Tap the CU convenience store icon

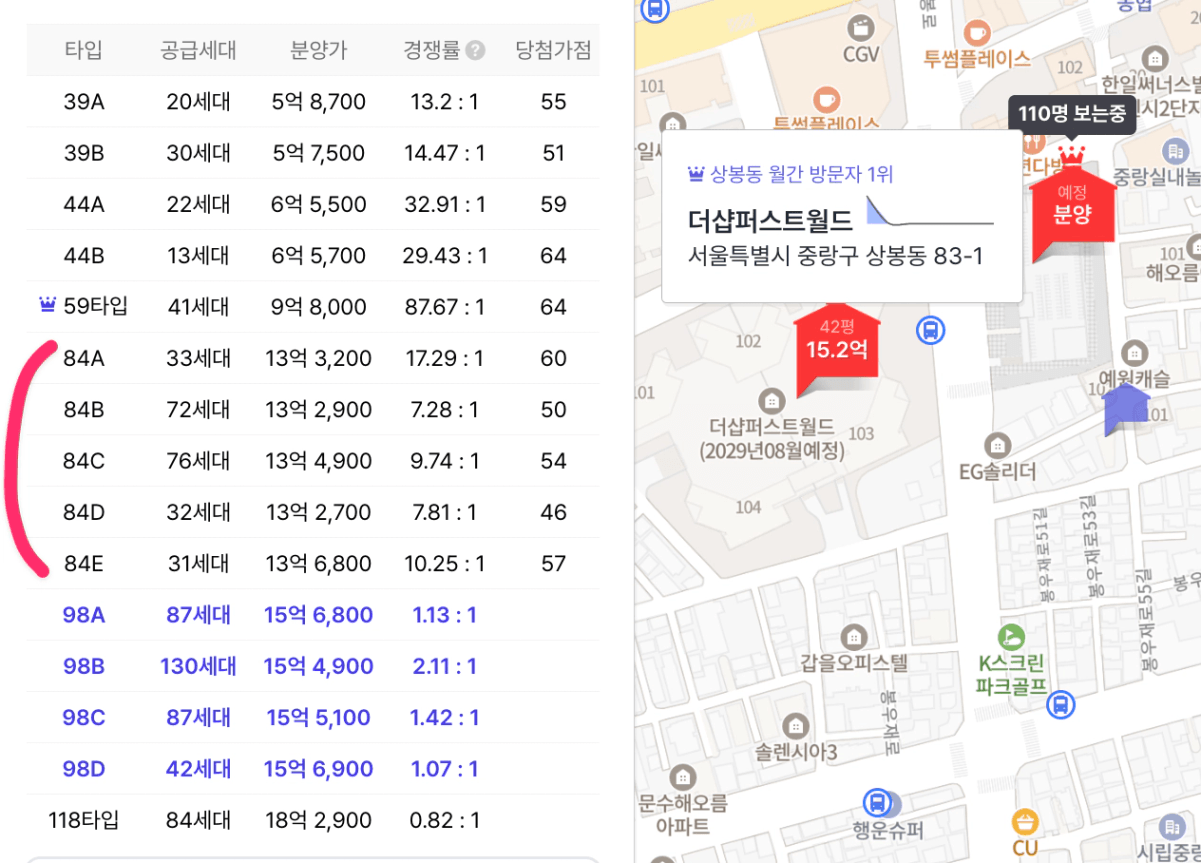tap(1025, 822)
